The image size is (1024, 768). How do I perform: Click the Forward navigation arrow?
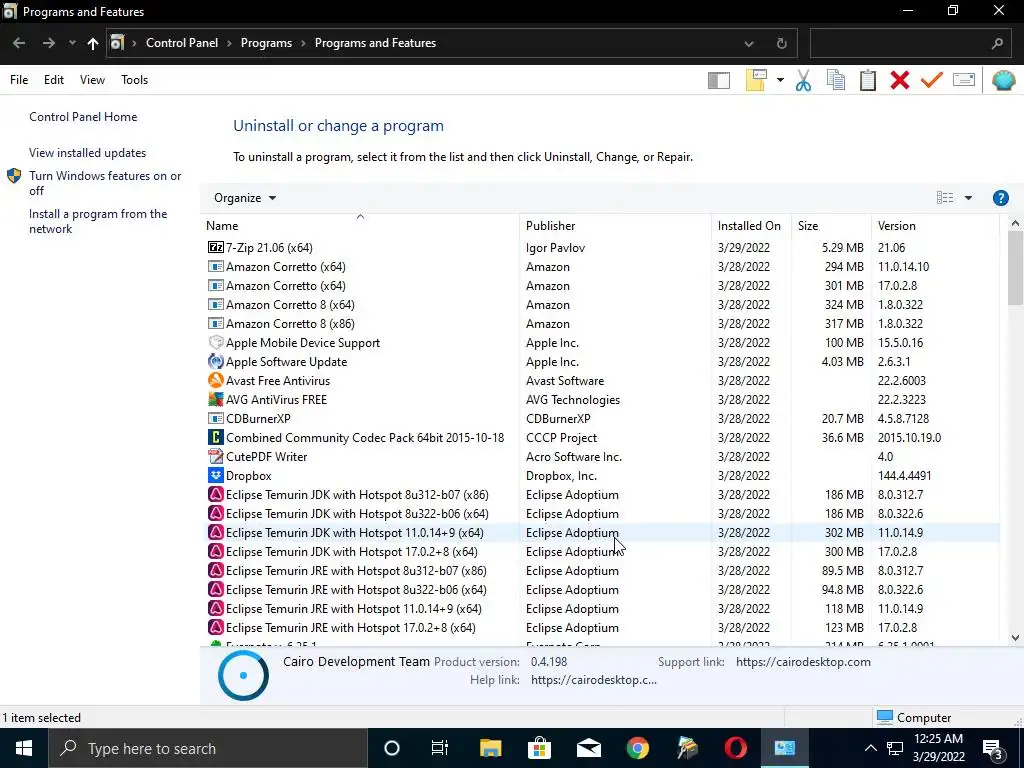coord(49,43)
